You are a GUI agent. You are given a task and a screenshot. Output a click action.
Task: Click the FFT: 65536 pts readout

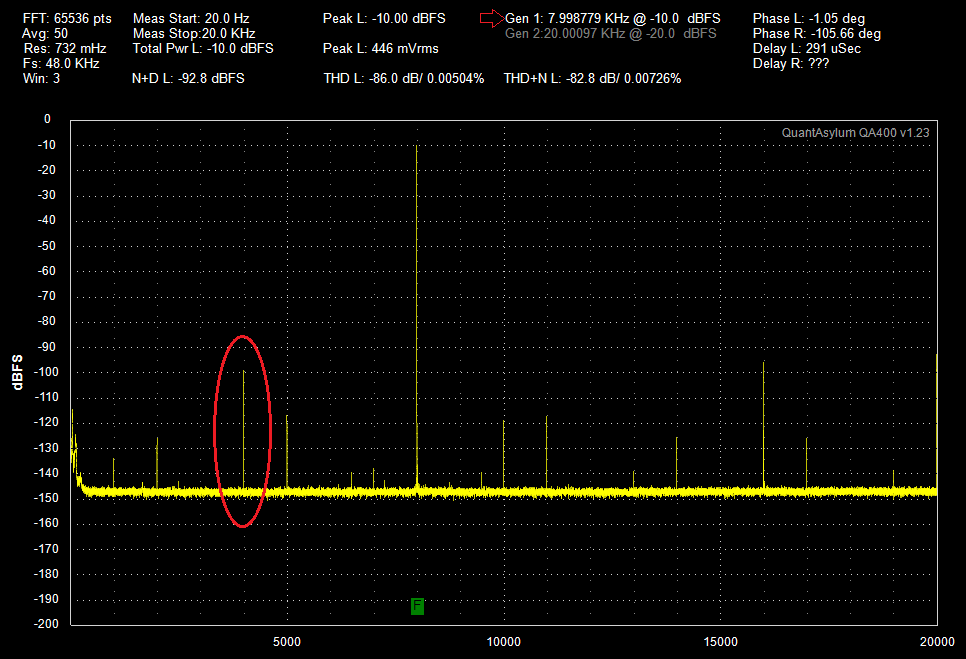coord(67,18)
